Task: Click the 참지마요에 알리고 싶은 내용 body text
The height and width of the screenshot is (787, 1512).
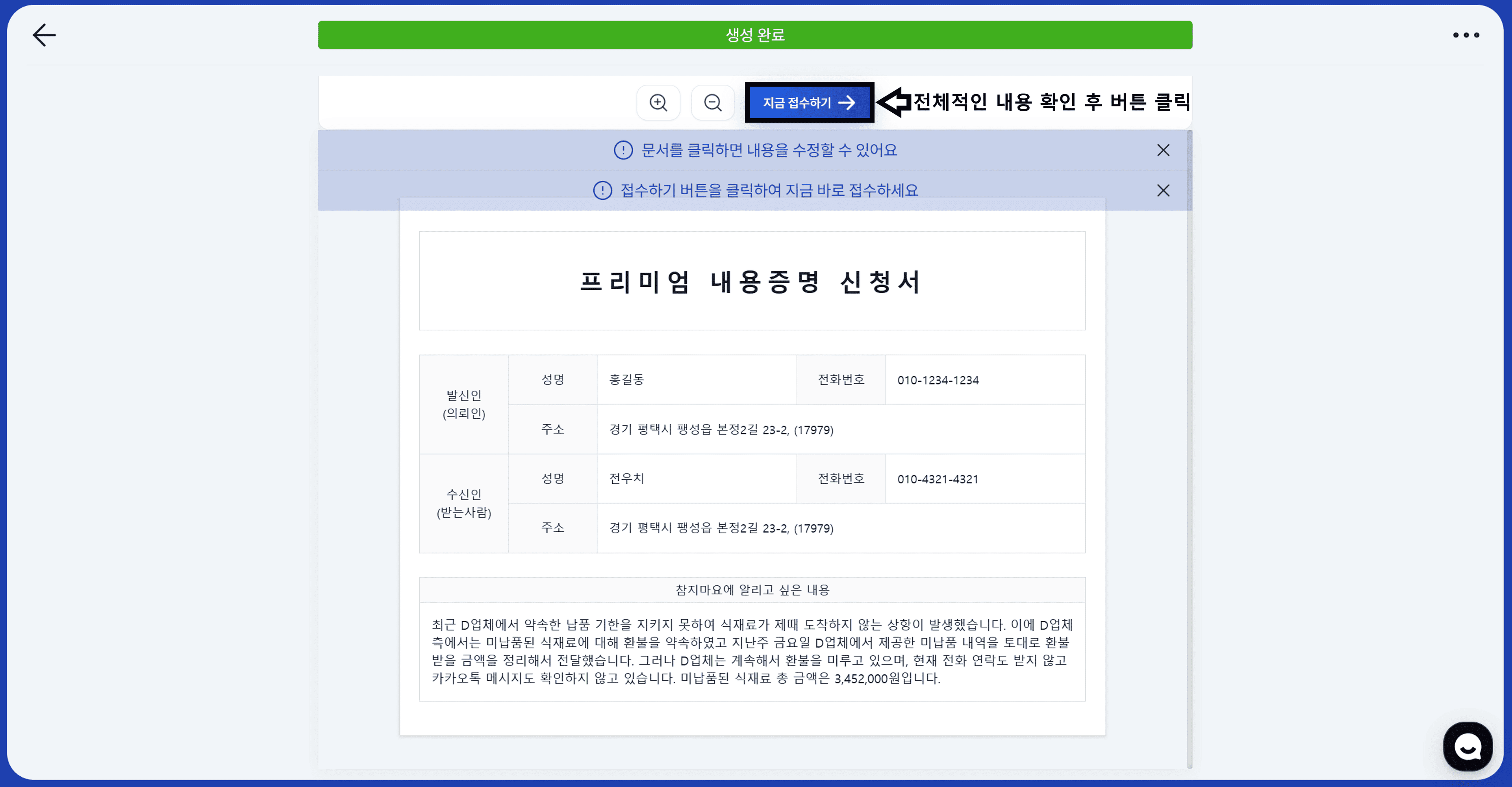Action: coord(752,652)
